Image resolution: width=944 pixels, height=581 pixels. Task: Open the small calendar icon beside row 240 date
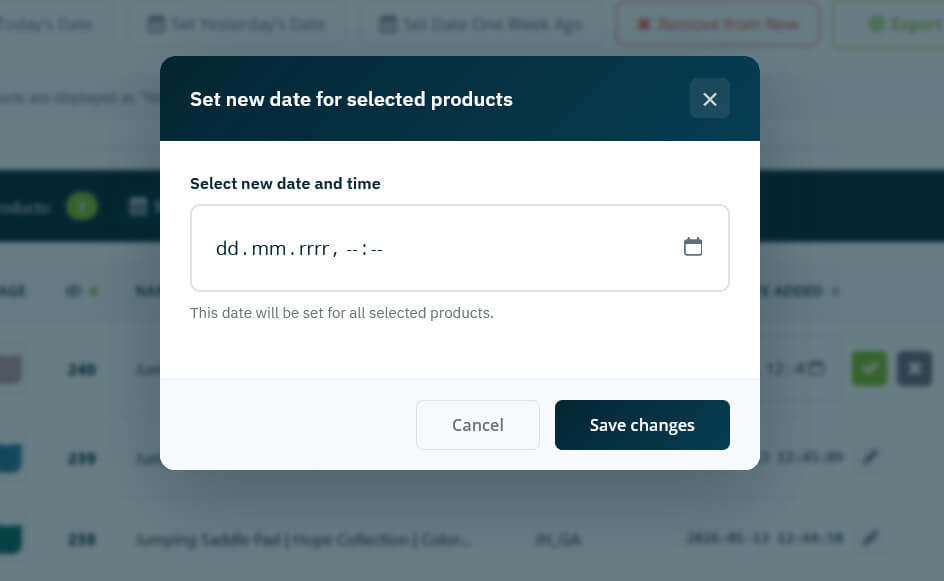coord(814,367)
